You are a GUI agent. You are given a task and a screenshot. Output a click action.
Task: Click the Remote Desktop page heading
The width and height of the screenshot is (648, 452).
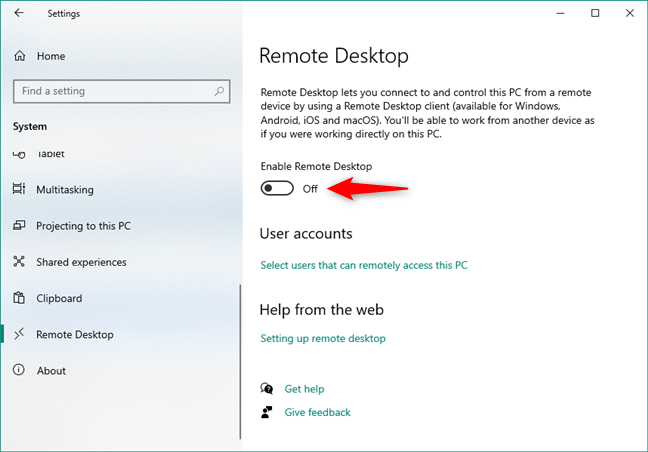pos(334,56)
